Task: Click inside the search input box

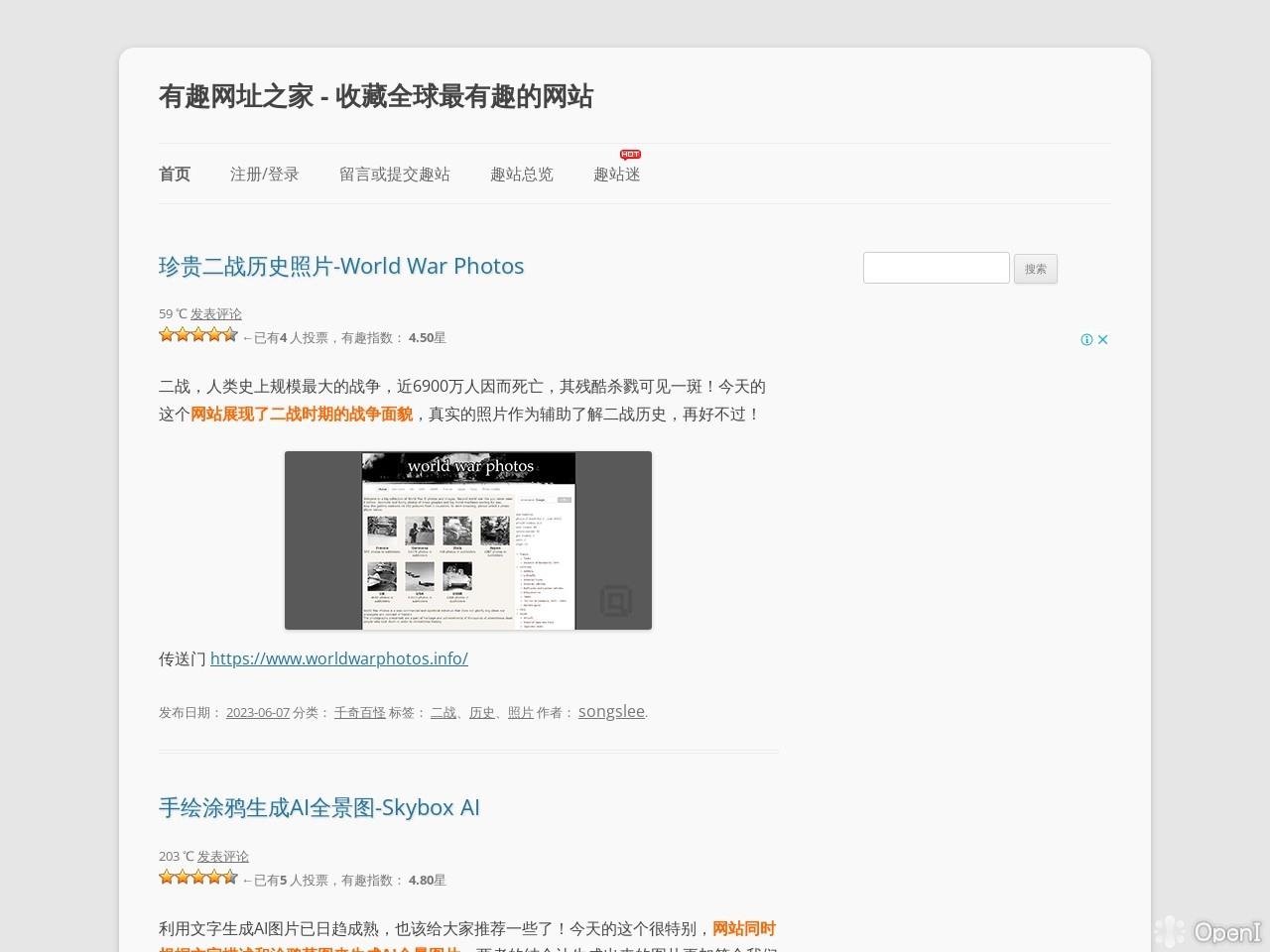Action: click(x=935, y=267)
